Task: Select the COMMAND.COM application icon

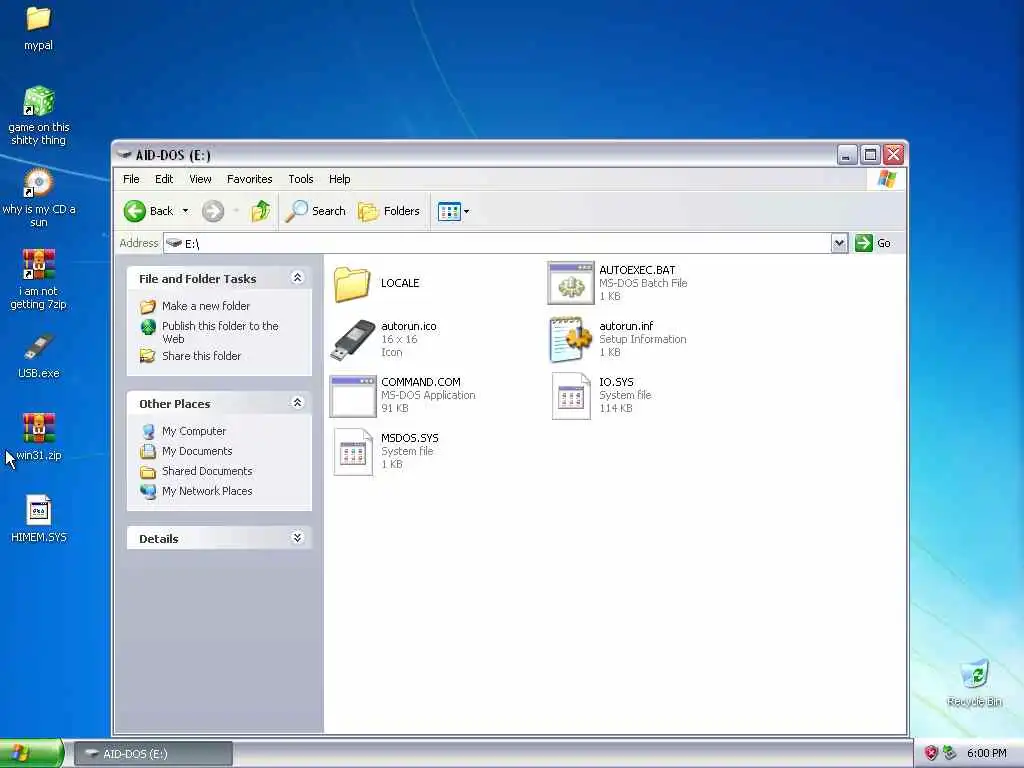Action: click(x=353, y=396)
